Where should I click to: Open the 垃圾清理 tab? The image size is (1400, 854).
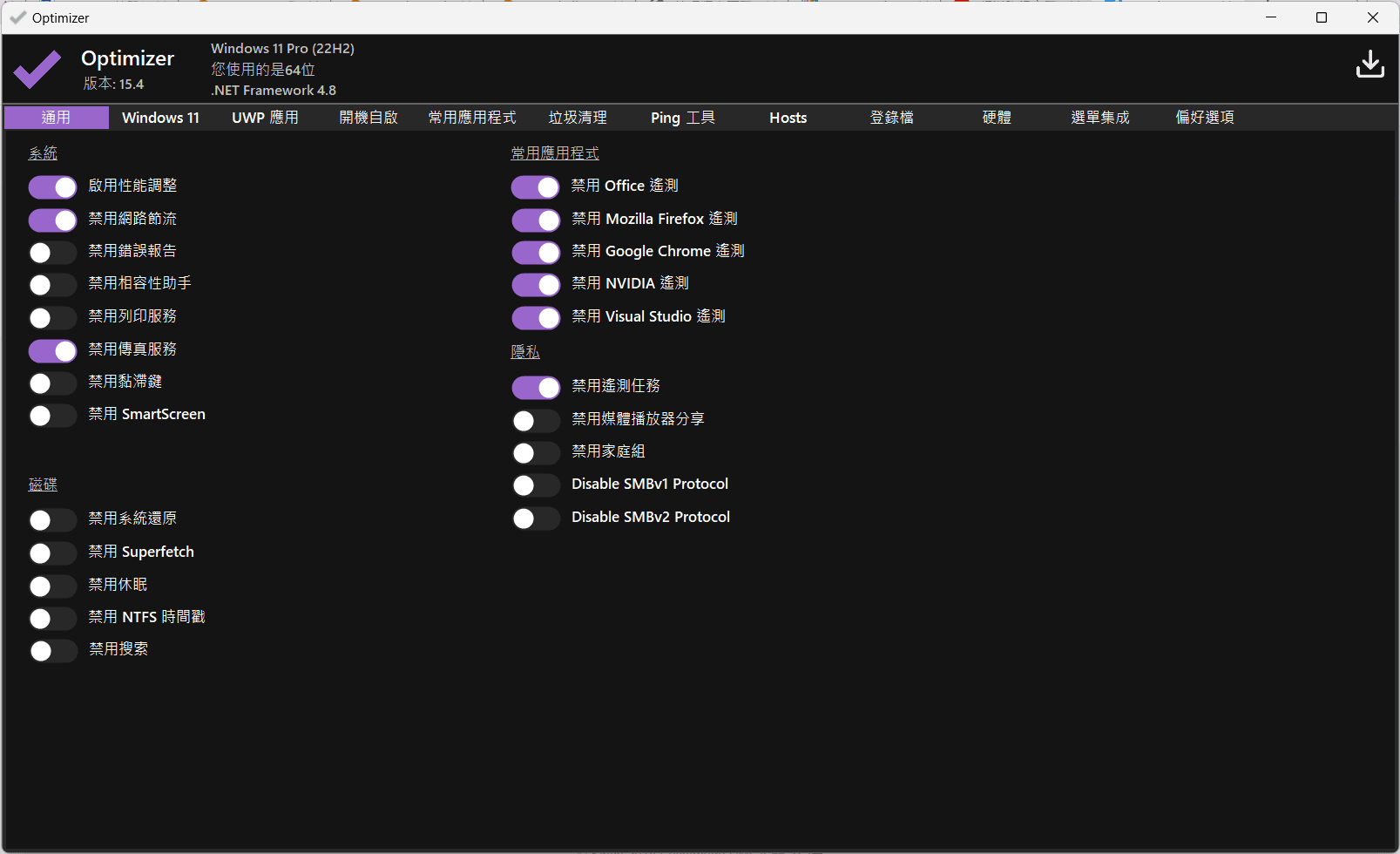577,117
